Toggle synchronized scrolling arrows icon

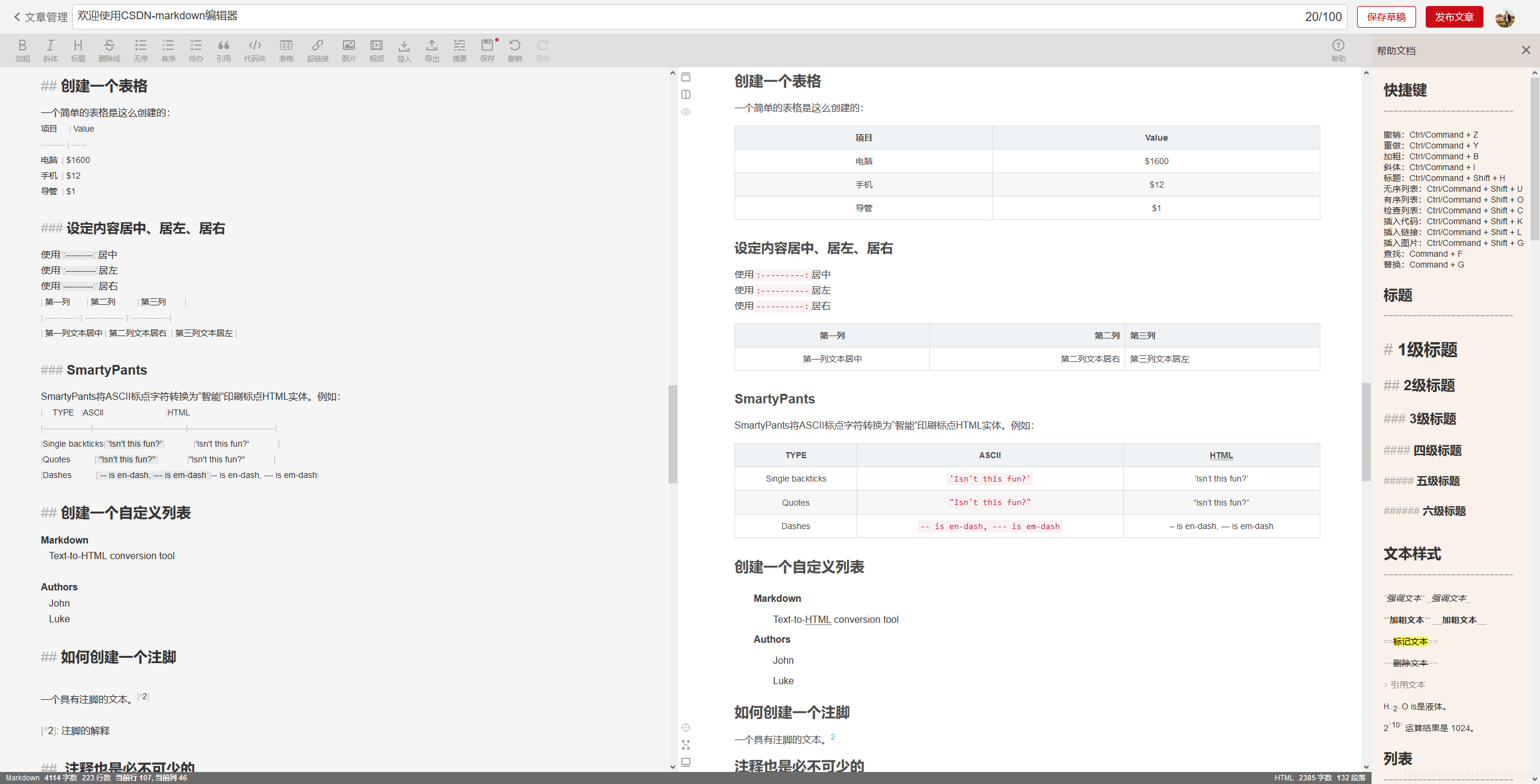pos(686,744)
